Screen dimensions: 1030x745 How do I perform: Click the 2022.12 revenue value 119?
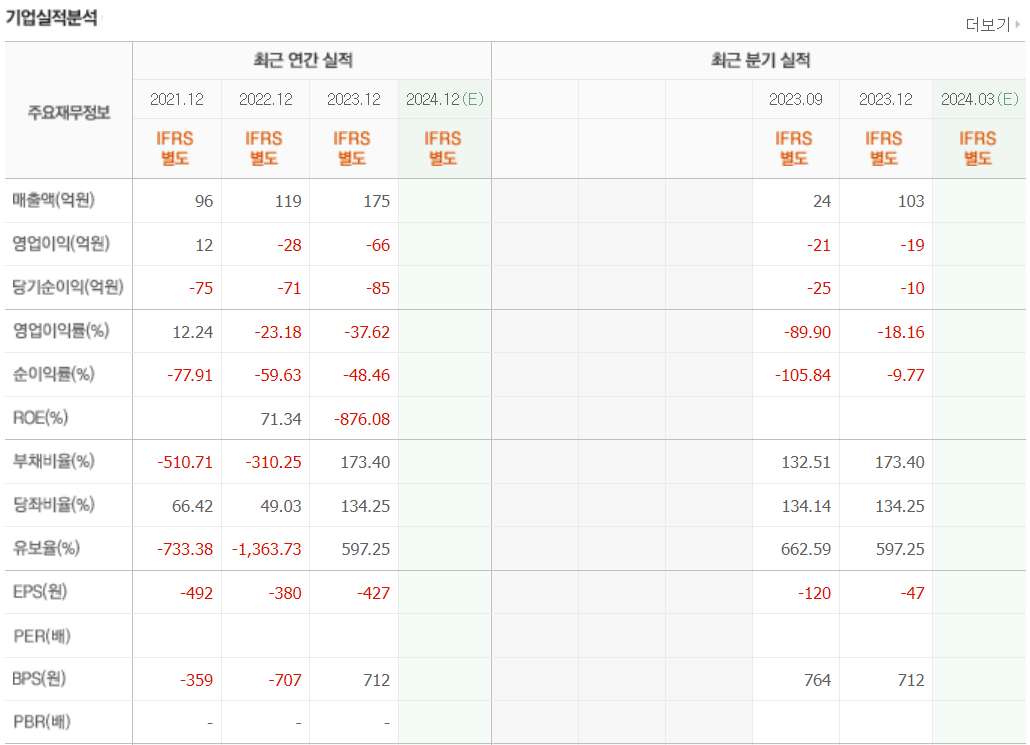pos(288,201)
